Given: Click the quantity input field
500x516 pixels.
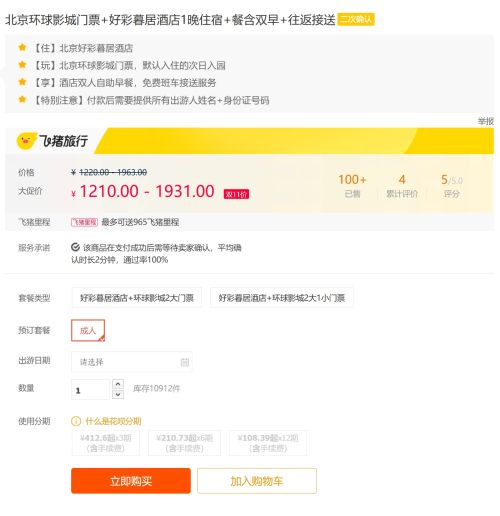Looking at the screenshot, I should click(x=90, y=390).
